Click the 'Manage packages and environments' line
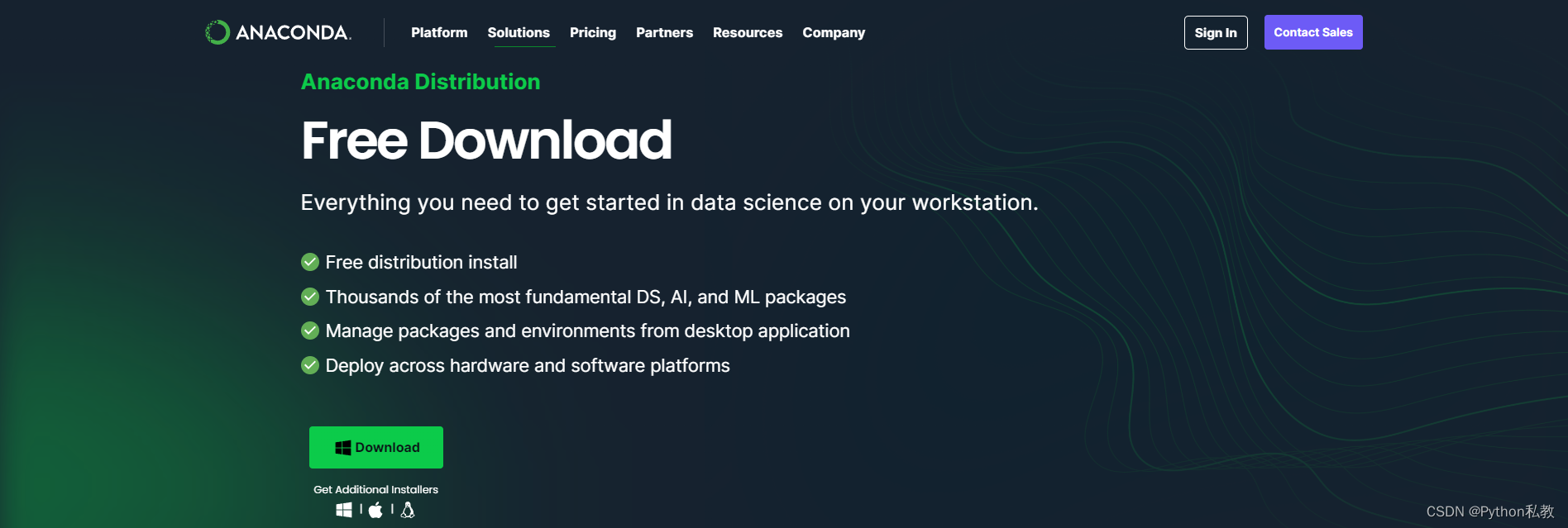The image size is (1568, 528). point(587,331)
